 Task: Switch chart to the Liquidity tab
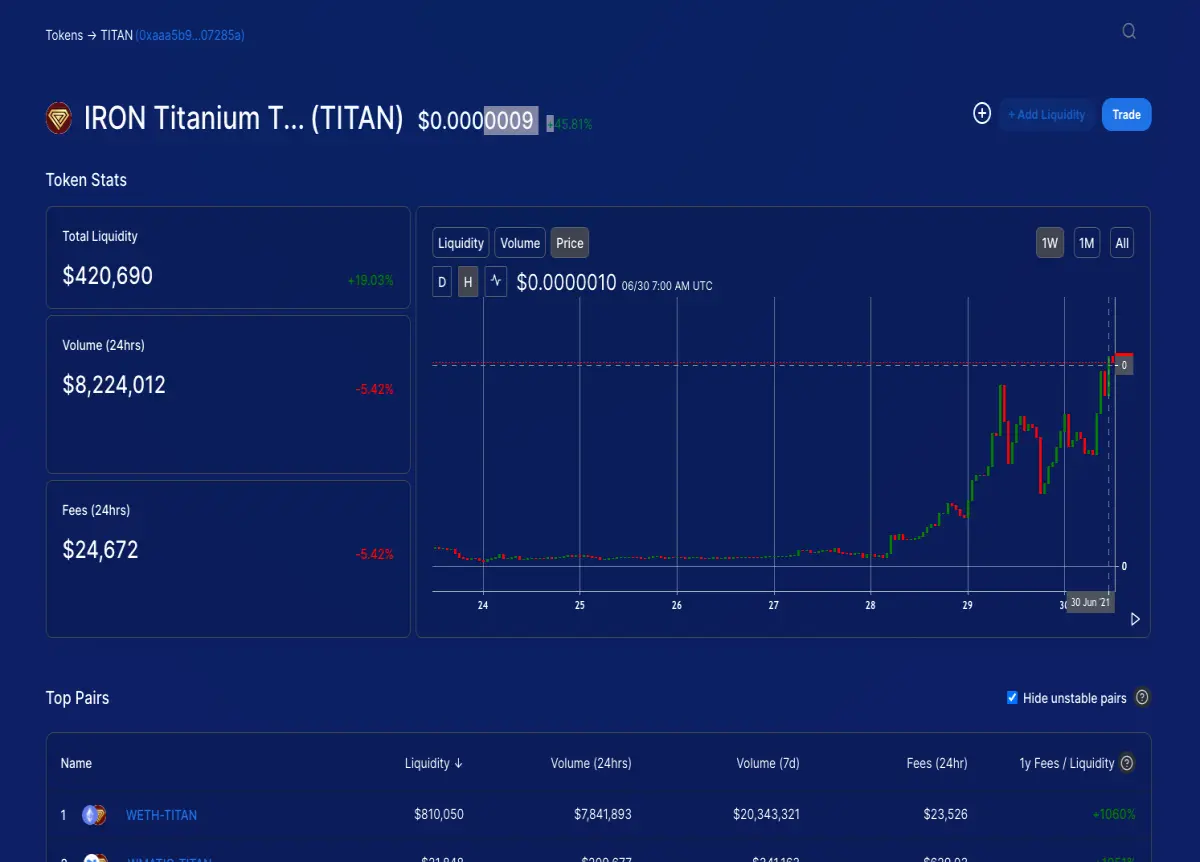(461, 243)
